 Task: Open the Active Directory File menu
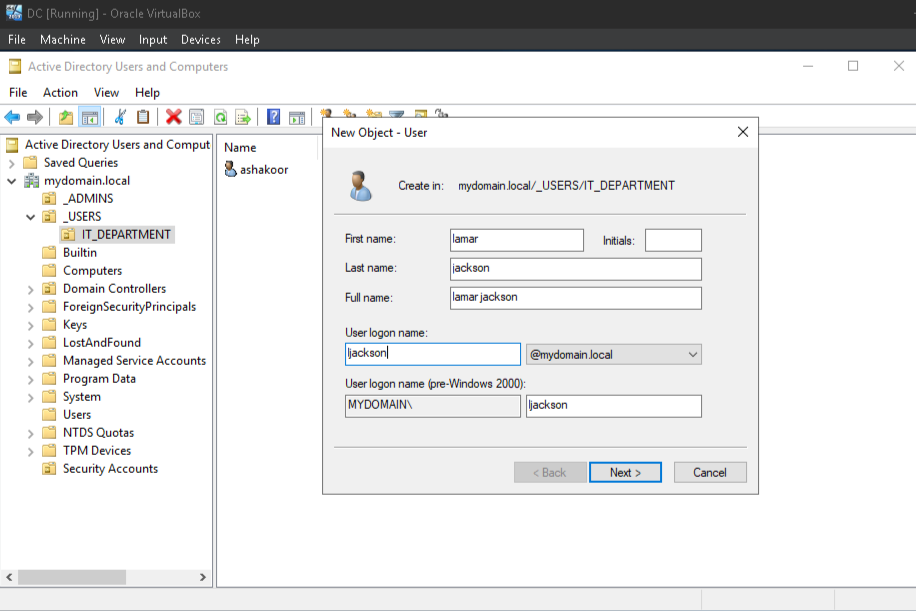pyautogui.click(x=18, y=92)
